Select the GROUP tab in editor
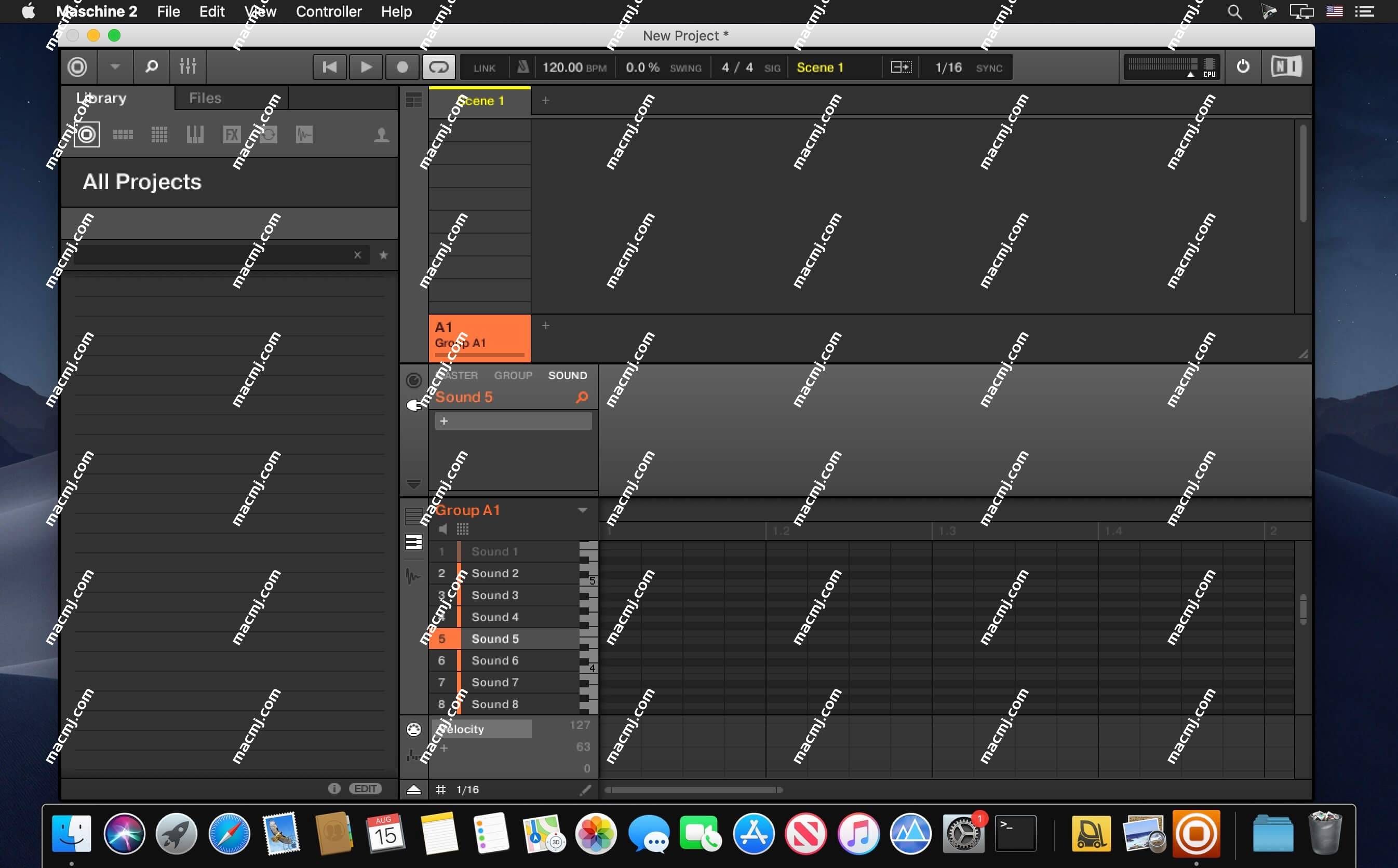Viewport: 1398px width, 868px height. [x=512, y=375]
